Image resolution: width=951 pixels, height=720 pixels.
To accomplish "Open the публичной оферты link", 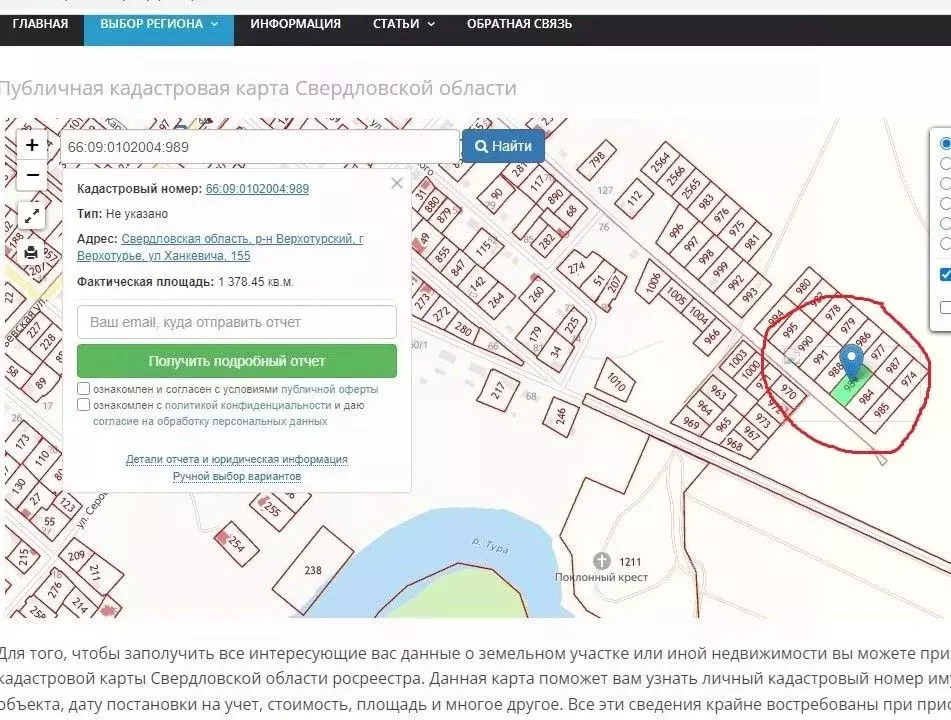I will click(x=329, y=389).
